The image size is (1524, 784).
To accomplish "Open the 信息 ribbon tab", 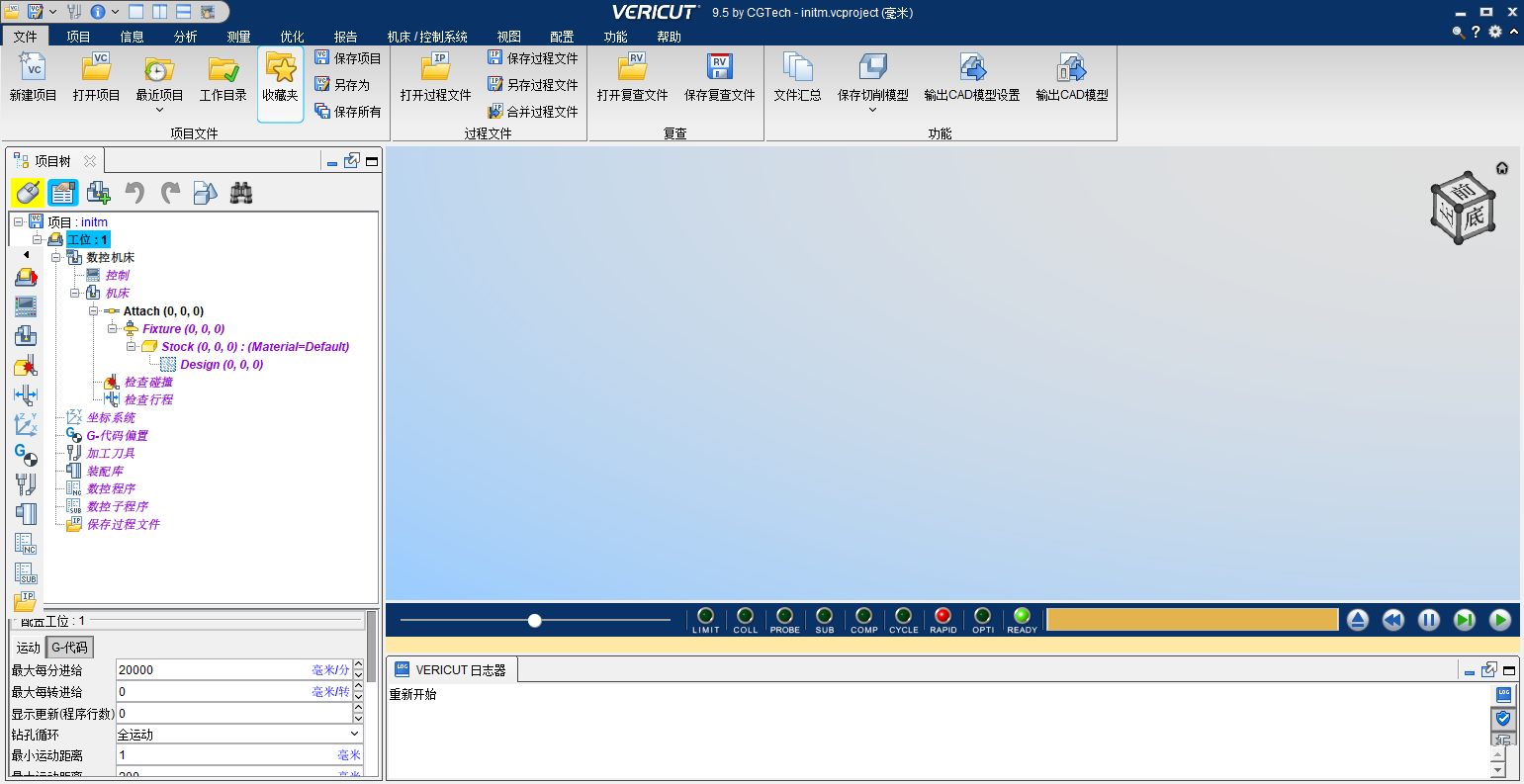I will tap(132, 37).
